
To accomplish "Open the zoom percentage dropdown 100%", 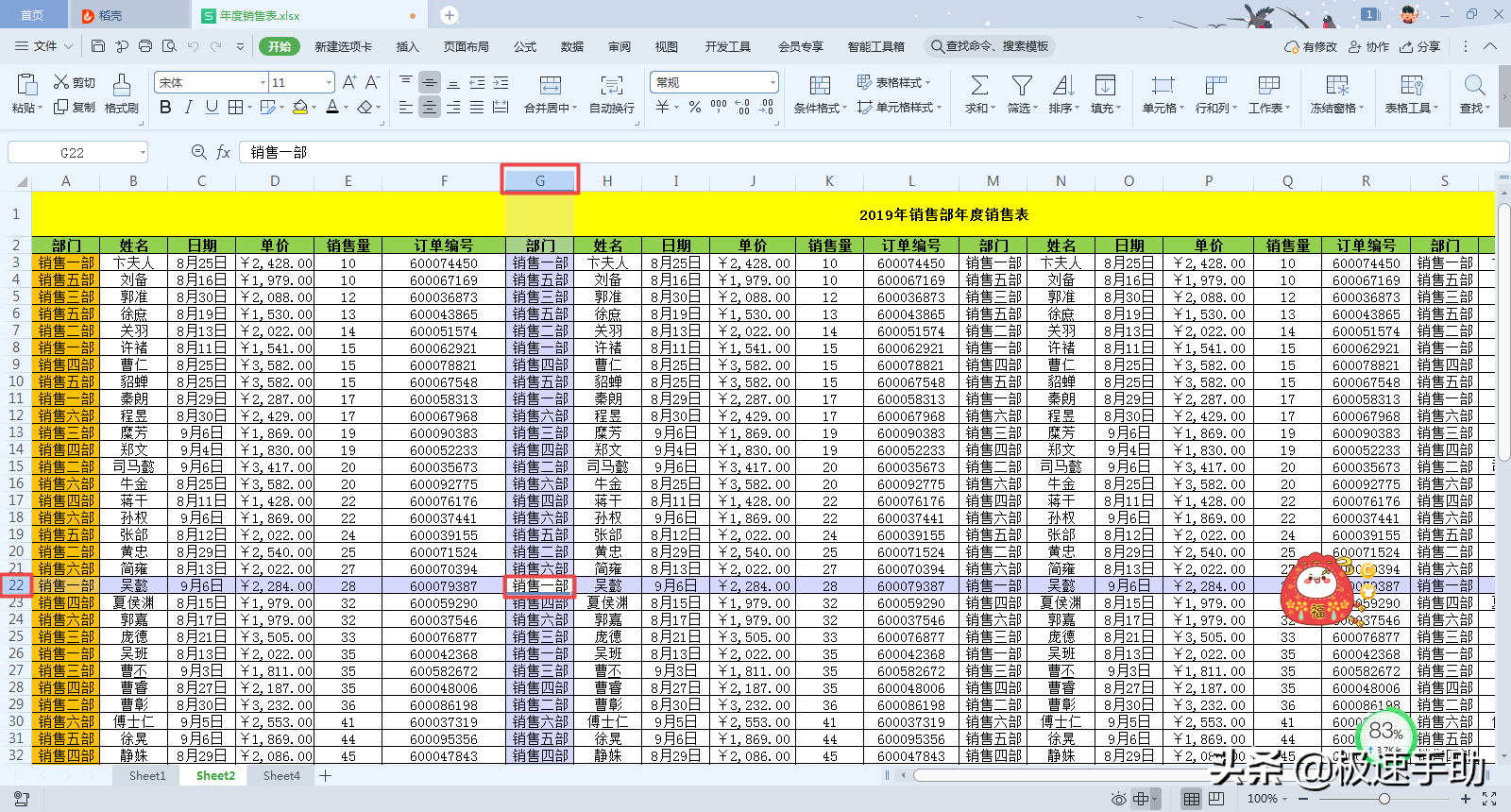I will point(1266,799).
